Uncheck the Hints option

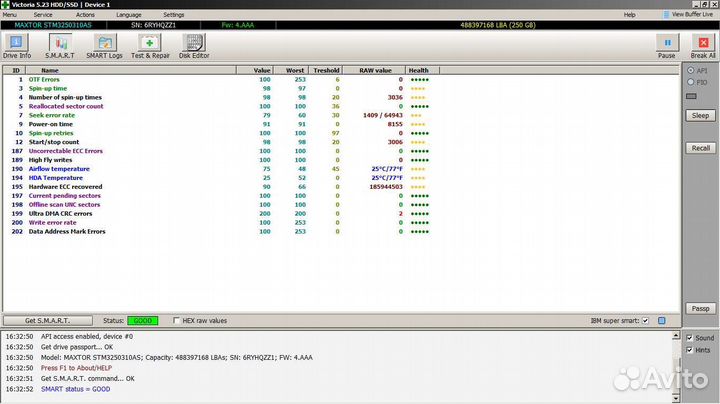point(689,350)
